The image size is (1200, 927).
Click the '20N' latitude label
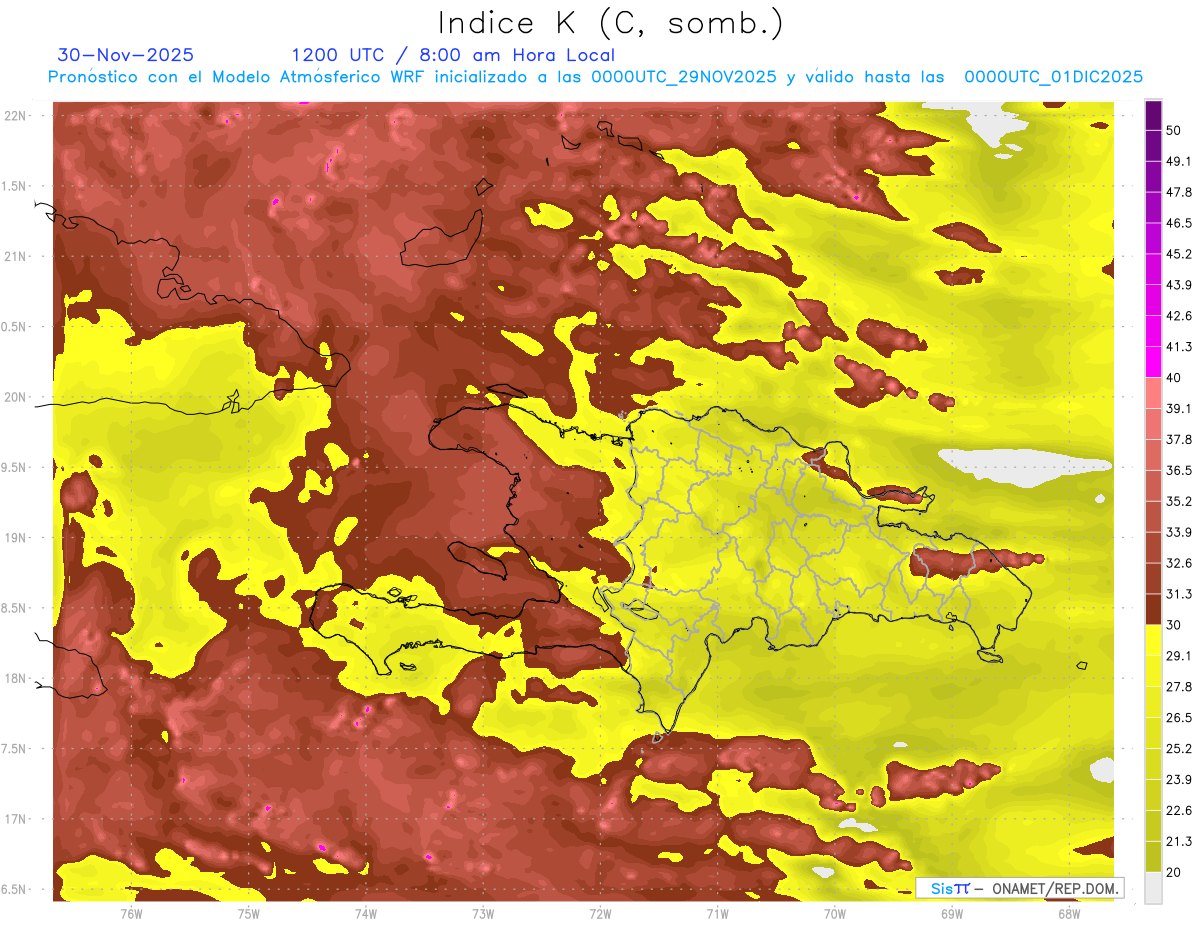pos(15,397)
